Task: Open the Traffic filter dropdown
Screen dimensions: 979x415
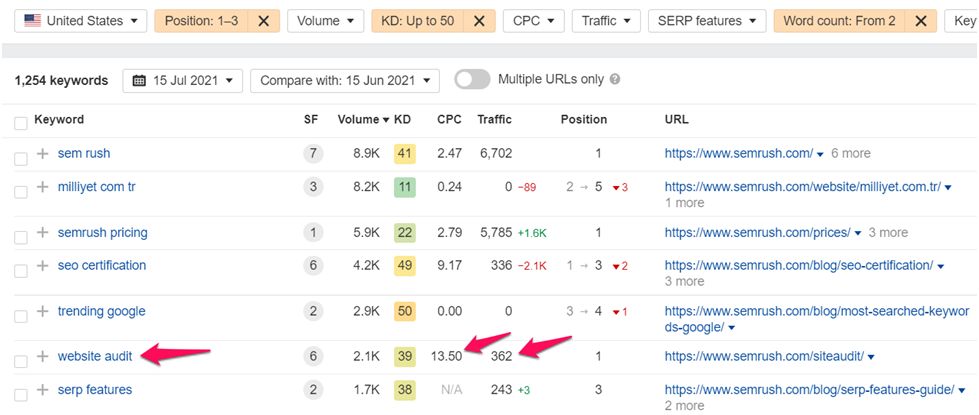Action: tap(606, 21)
